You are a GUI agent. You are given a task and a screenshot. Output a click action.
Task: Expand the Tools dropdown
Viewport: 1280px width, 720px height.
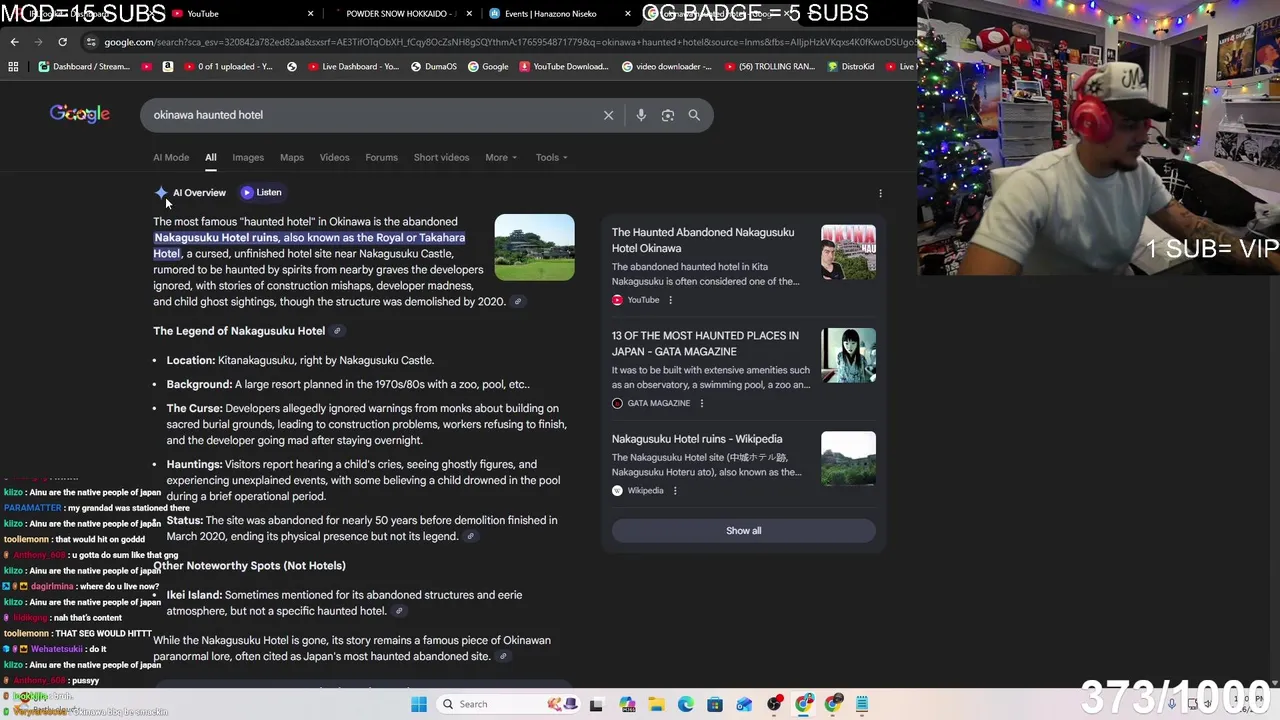[x=551, y=157]
